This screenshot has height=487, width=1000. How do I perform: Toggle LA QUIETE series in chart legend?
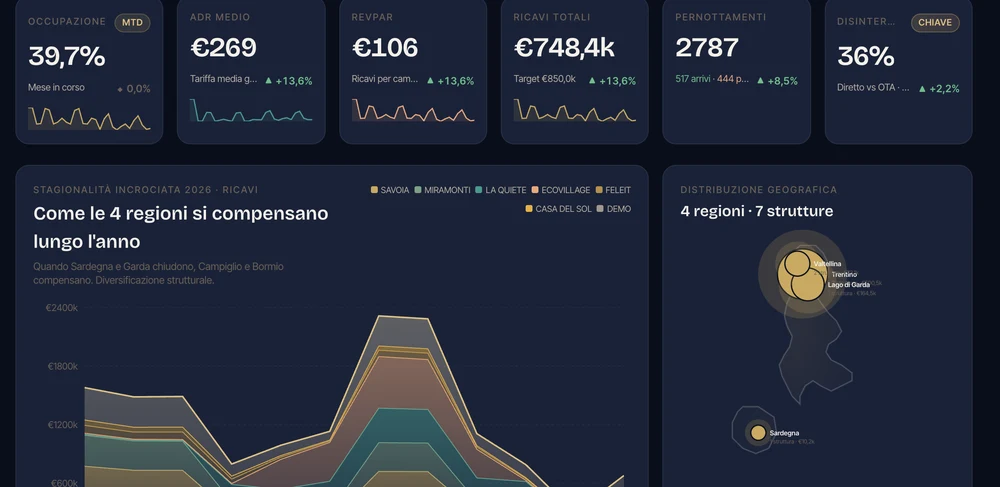501,190
